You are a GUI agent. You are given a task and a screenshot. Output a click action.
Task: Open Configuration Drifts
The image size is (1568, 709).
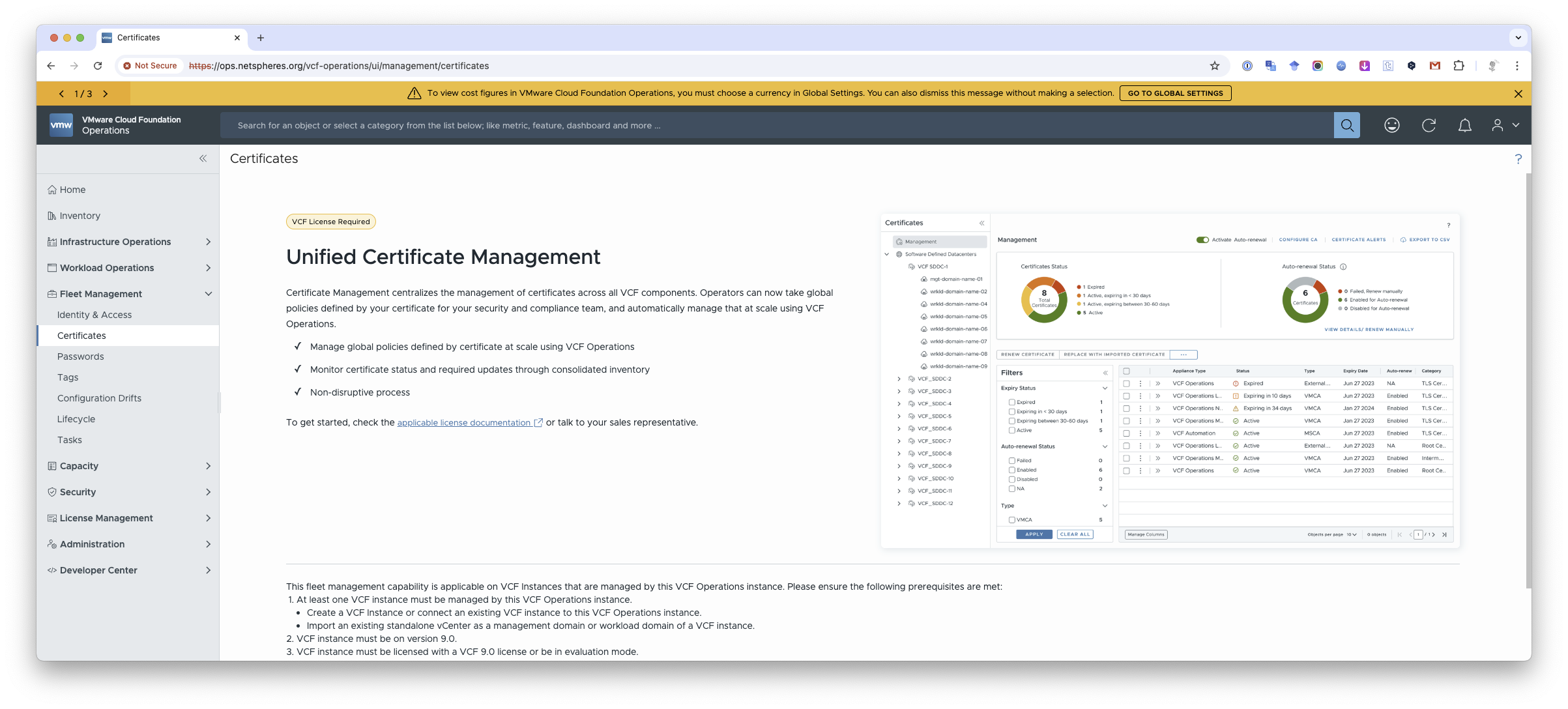[128, 398]
